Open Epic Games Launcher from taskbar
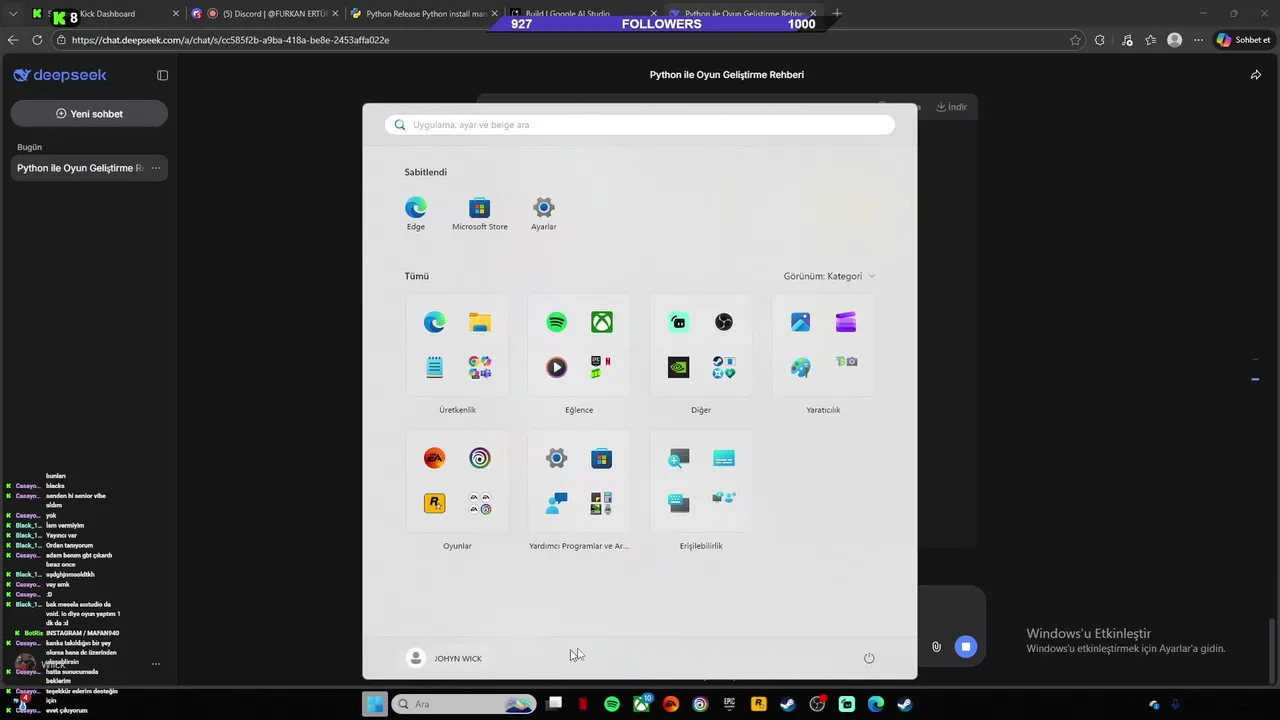Viewport: 1280px width, 720px height. pyautogui.click(x=729, y=704)
